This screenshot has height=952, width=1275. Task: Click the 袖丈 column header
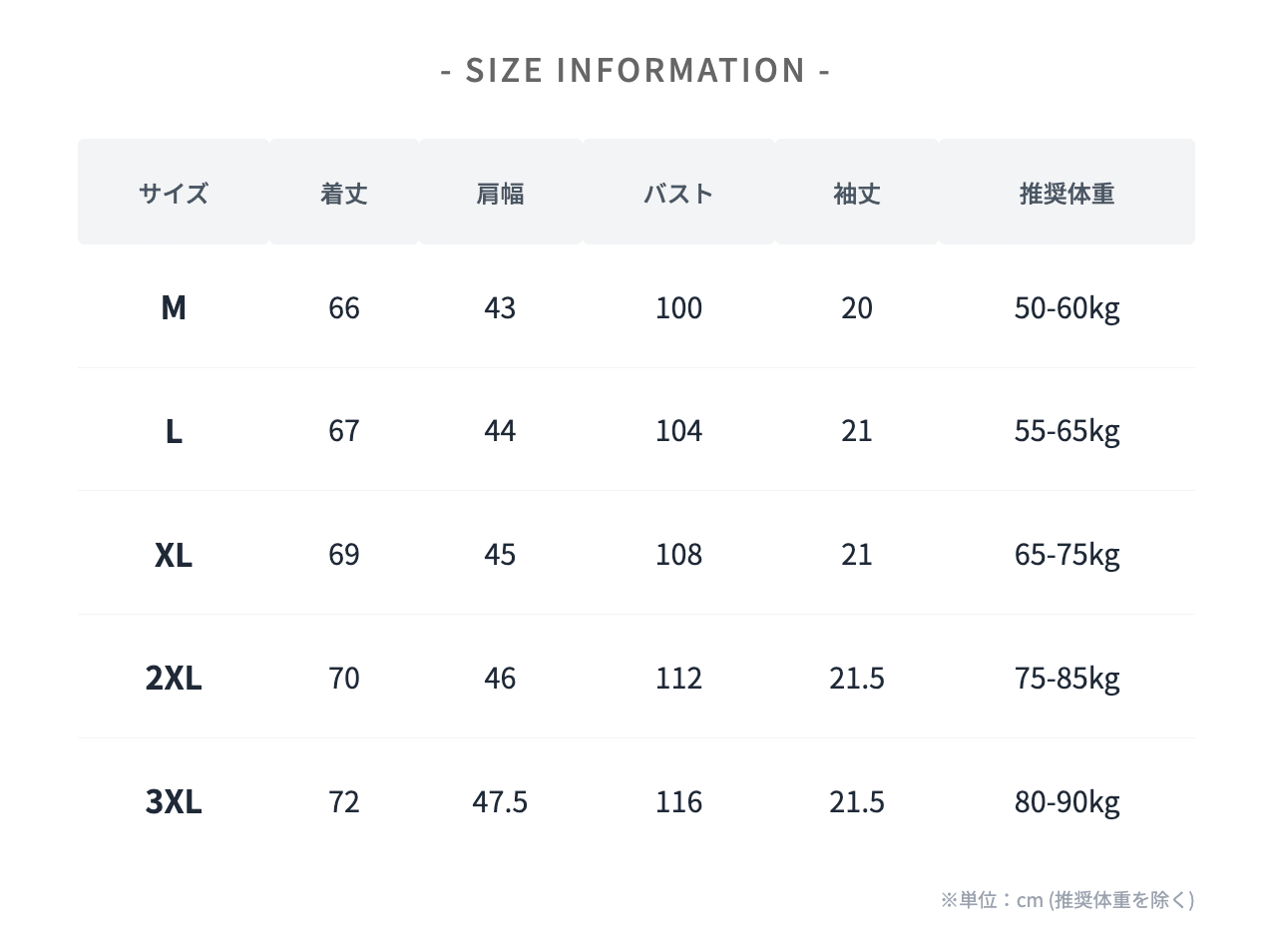[857, 193]
